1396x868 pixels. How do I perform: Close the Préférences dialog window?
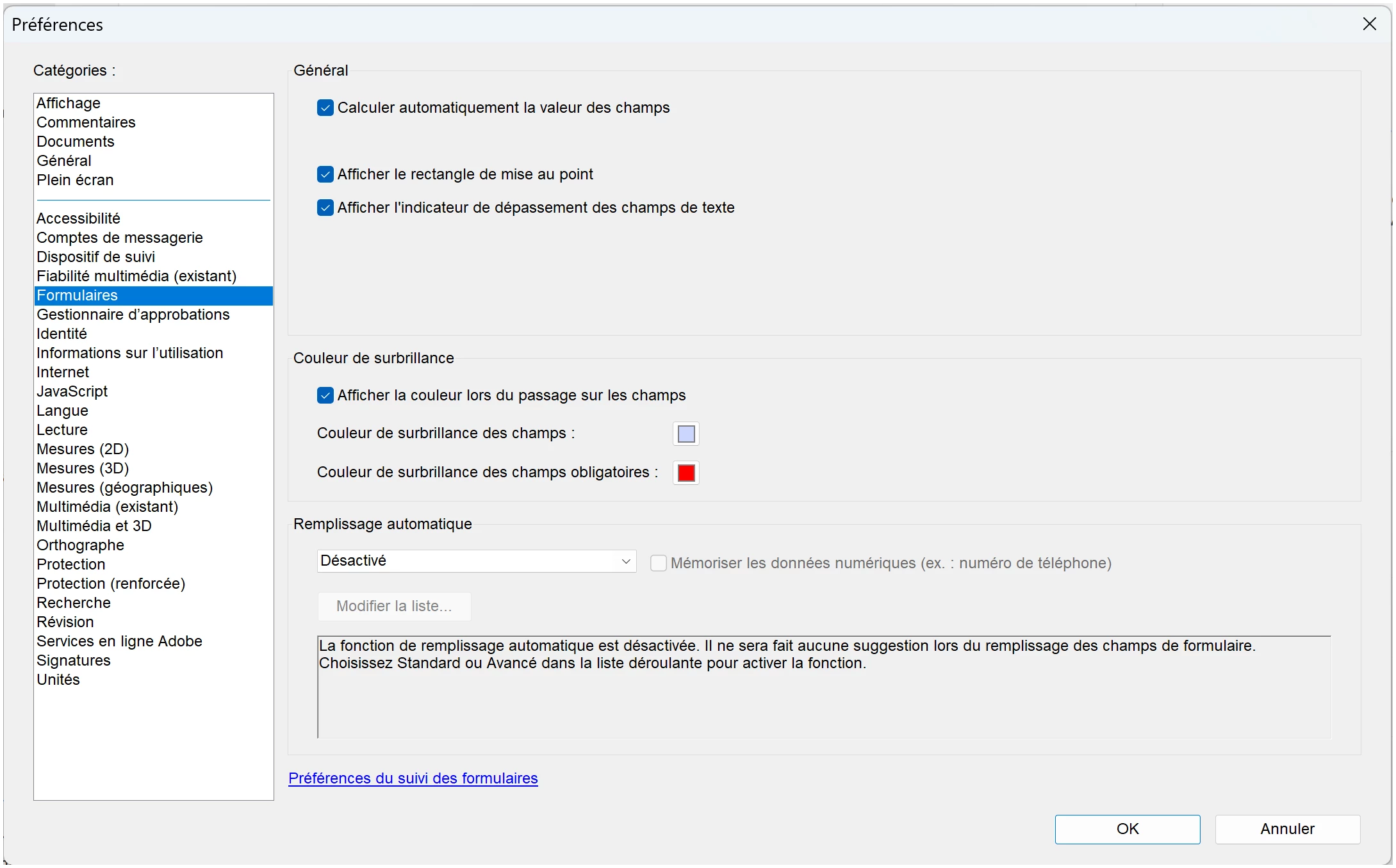(1369, 24)
